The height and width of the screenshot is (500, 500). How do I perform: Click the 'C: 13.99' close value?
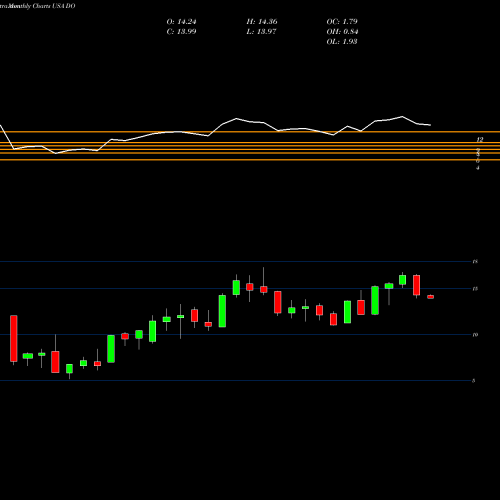(x=181, y=32)
